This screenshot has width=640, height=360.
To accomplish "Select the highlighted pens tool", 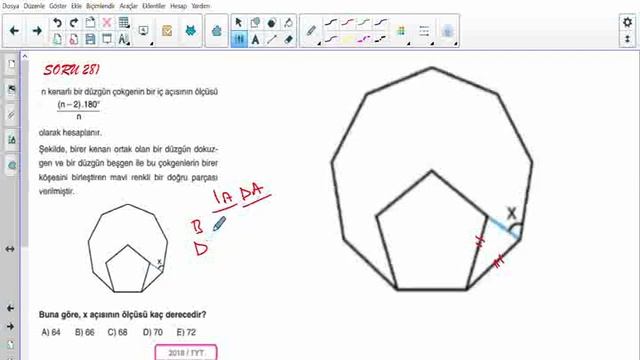I will tap(239, 40).
